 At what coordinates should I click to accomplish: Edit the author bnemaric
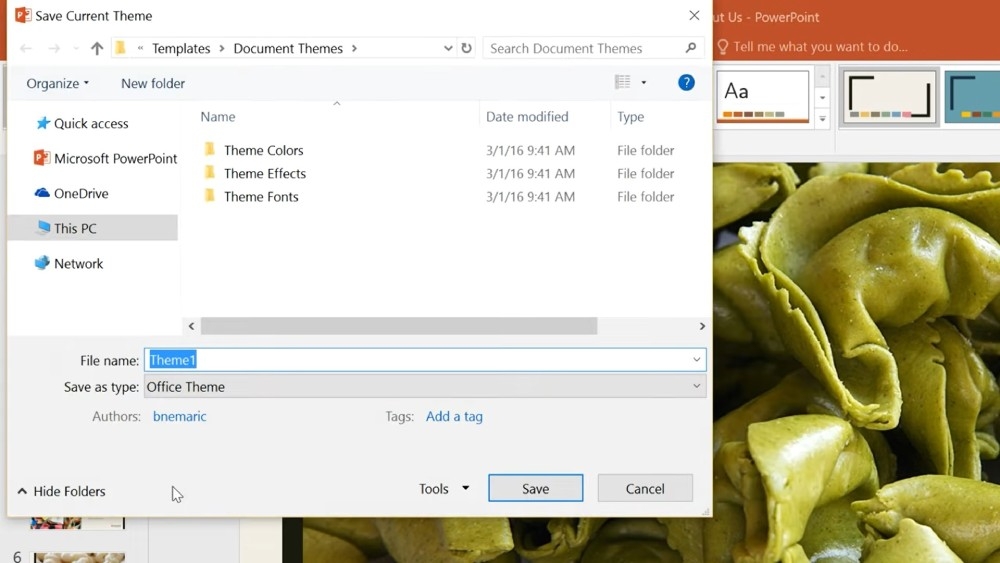pyautogui.click(x=179, y=416)
